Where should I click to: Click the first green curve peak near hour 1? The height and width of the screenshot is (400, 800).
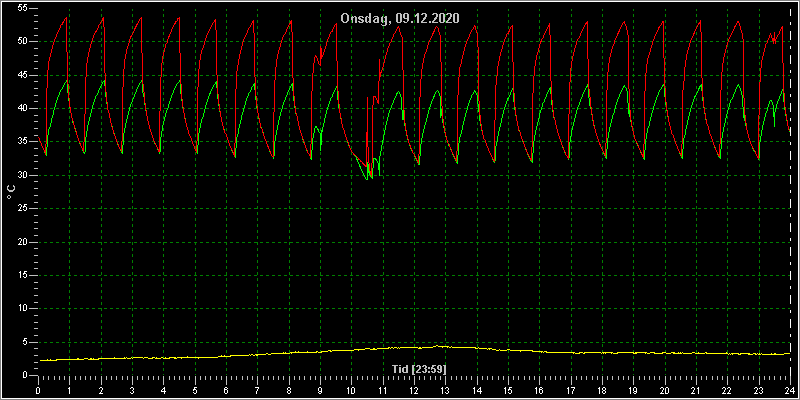pos(67,80)
